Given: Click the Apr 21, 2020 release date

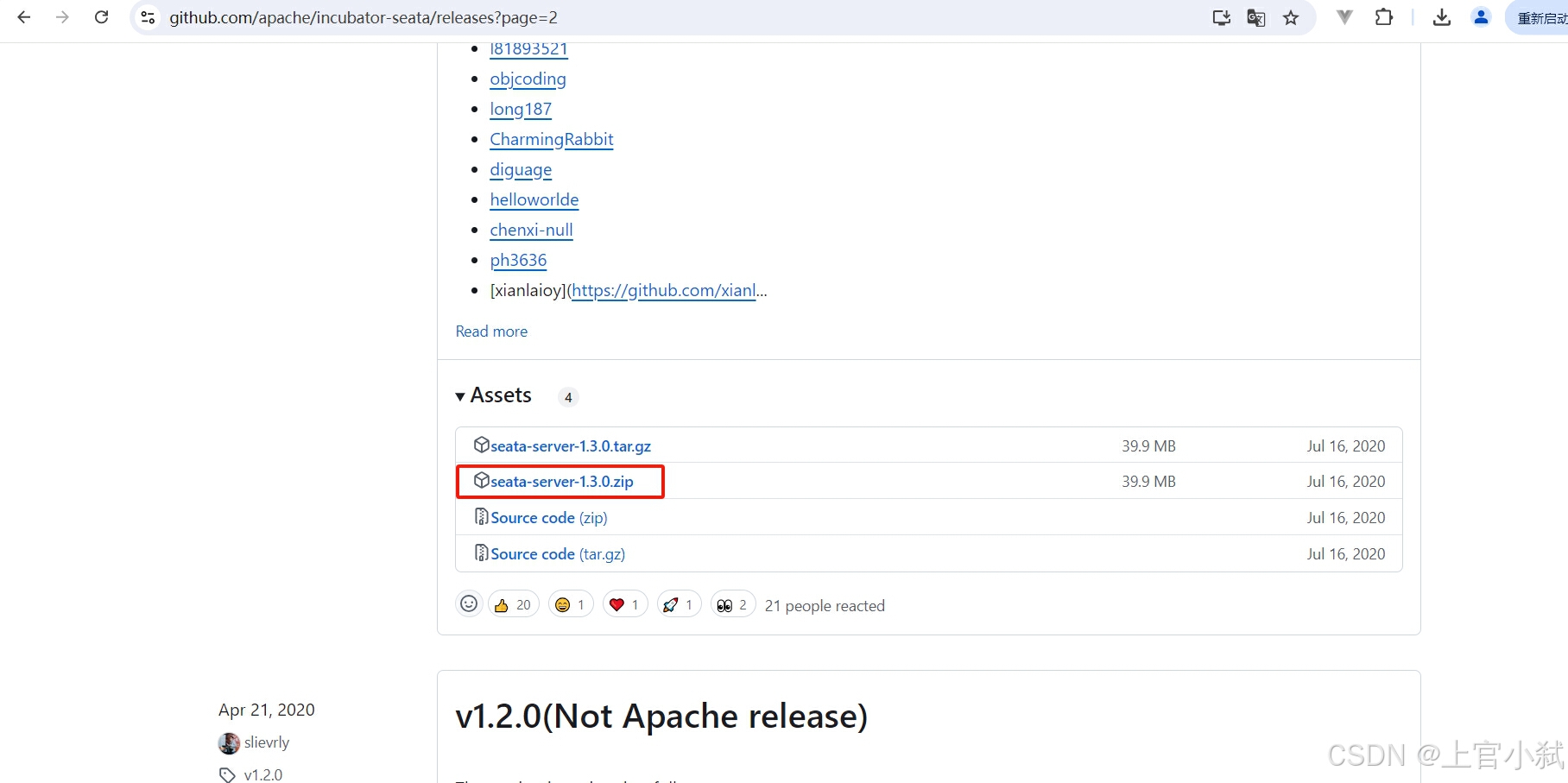Looking at the screenshot, I should [x=267, y=710].
